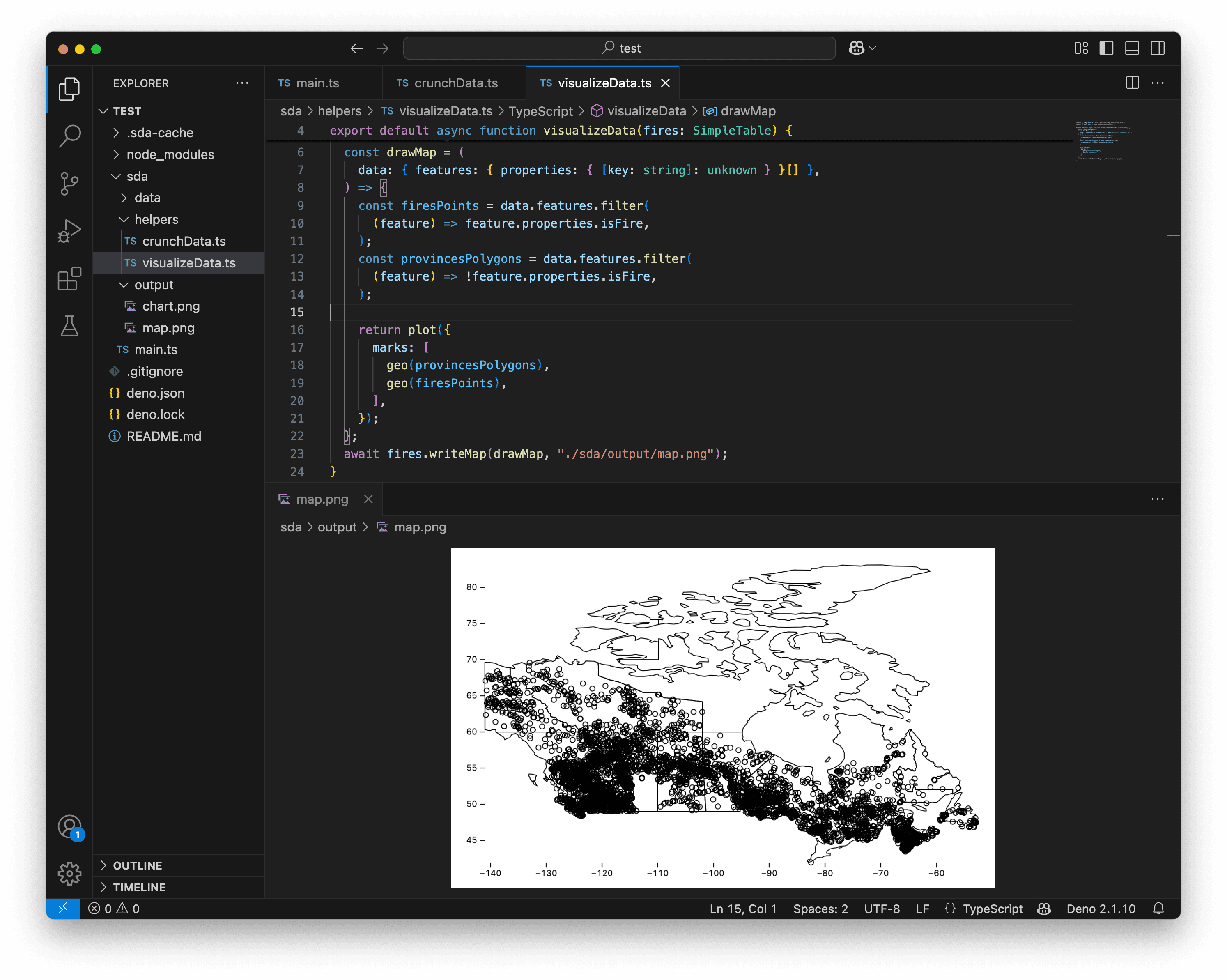This screenshot has height=980, width=1227.
Task: Close the visualizeData.ts tab
Action: tap(665, 83)
